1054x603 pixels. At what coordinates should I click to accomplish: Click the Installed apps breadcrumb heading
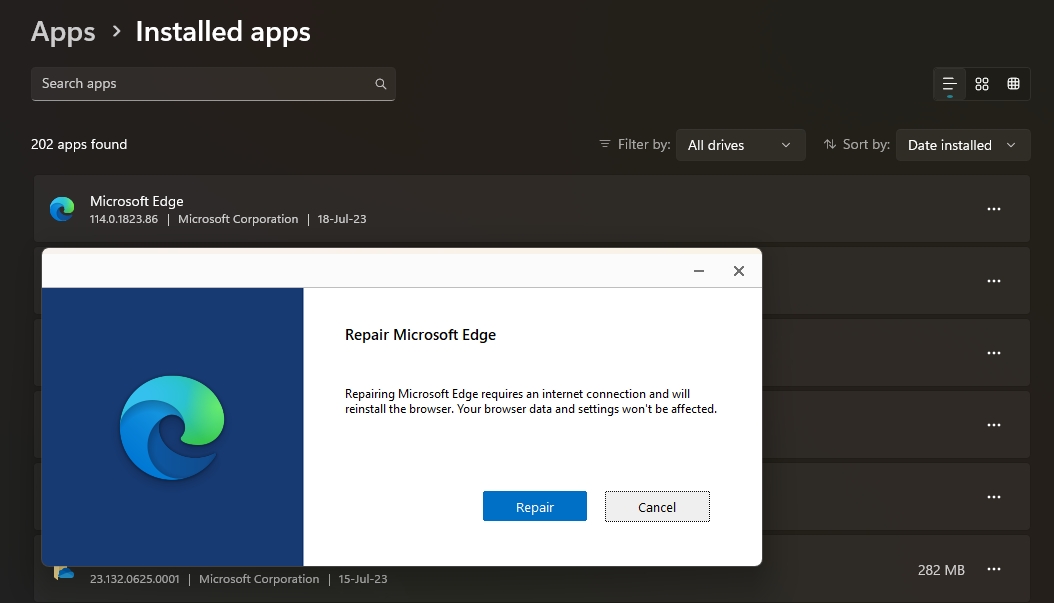coord(222,31)
